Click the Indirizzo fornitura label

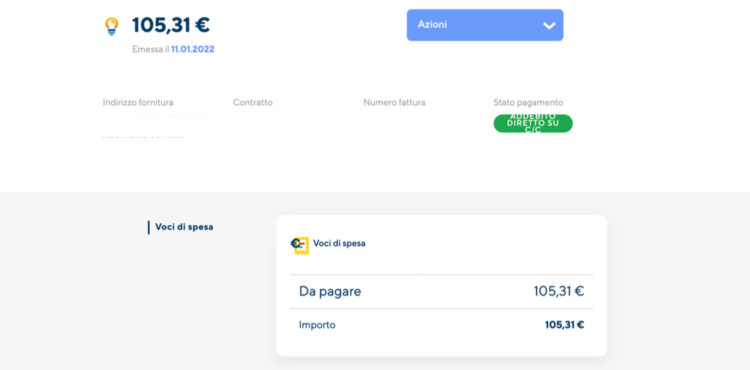point(138,102)
